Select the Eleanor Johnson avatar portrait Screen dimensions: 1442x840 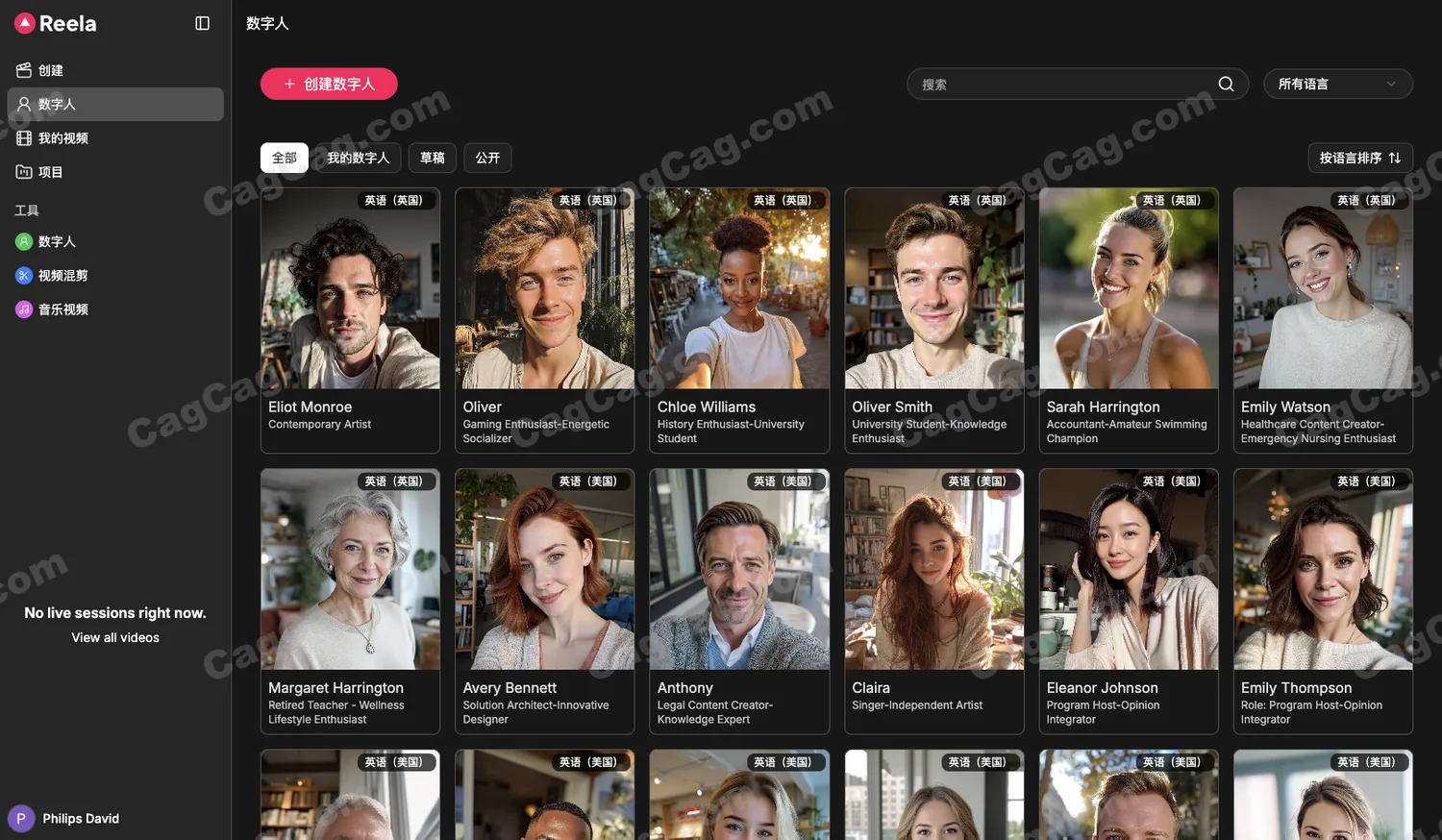(1129, 569)
